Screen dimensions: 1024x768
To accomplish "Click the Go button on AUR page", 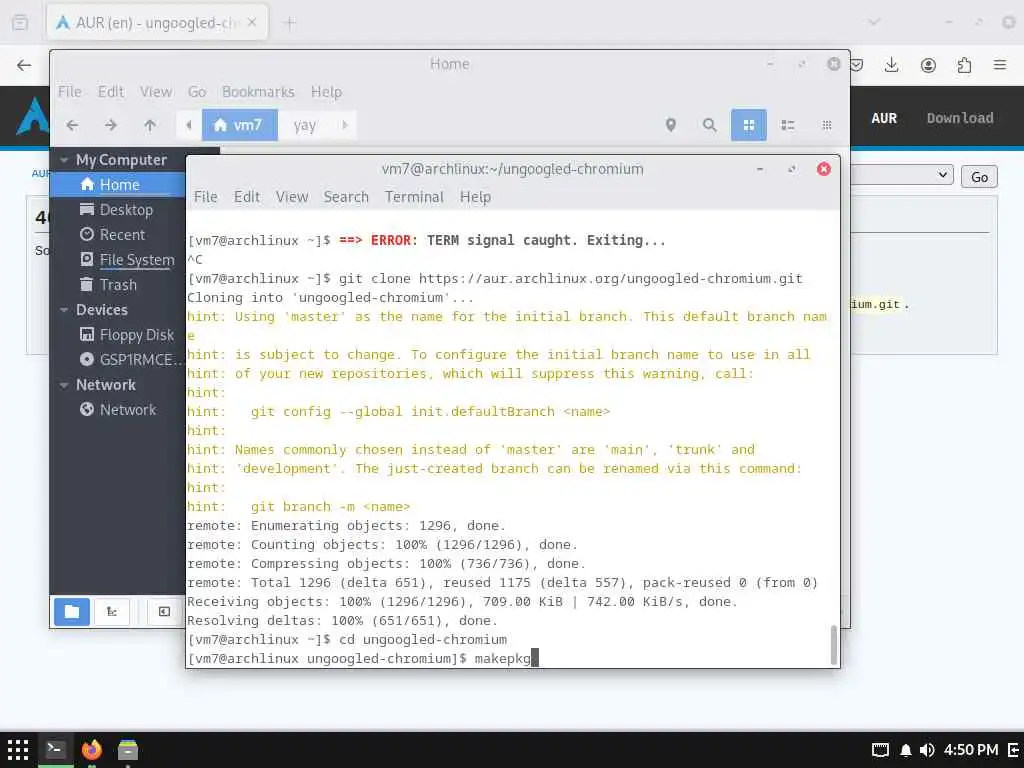I will [x=979, y=177].
